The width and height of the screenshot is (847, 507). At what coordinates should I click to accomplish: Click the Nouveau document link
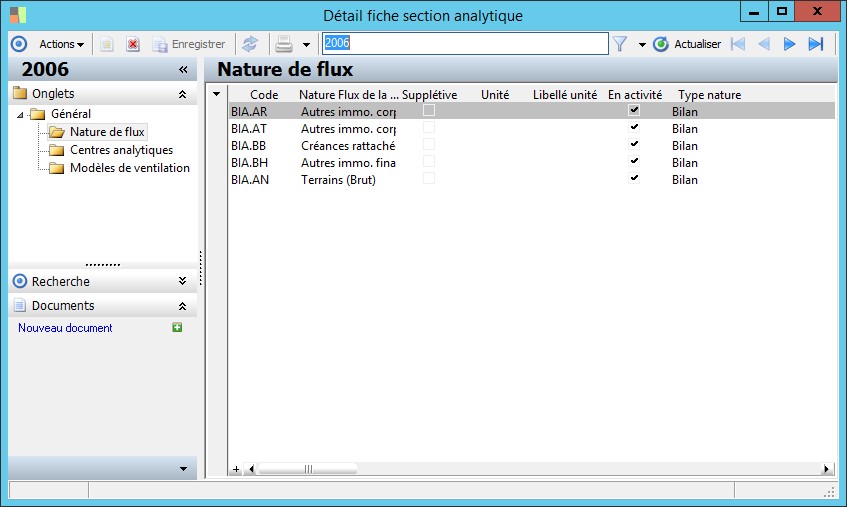click(x=65, y=328)
